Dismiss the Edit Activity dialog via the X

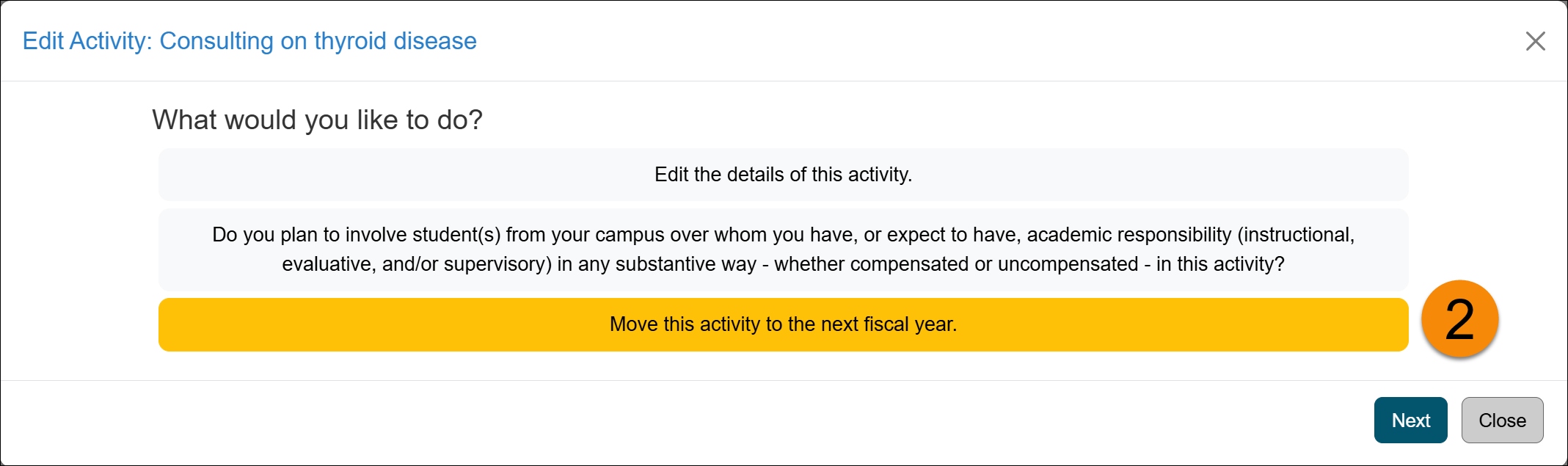coord(1535,42)
